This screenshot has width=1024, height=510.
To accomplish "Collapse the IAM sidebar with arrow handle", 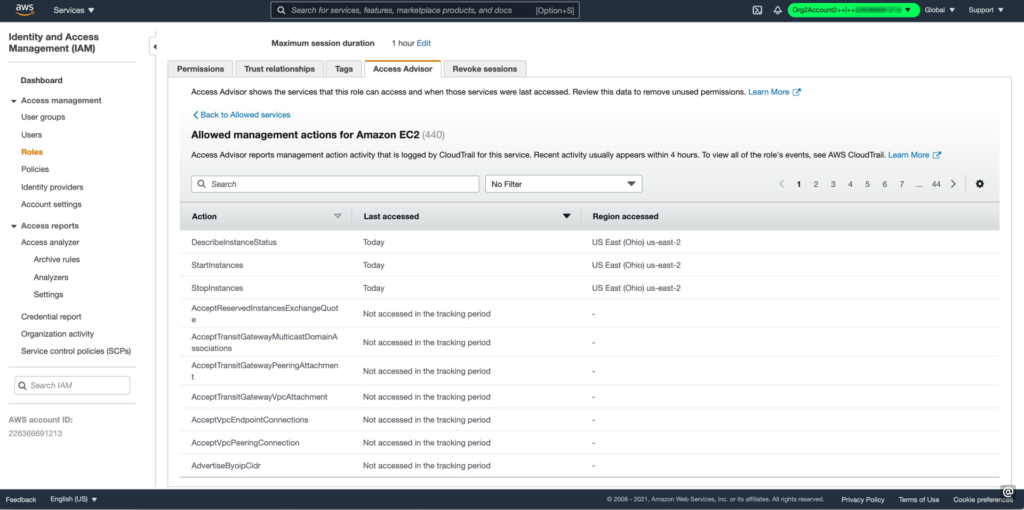I will 153,47.
